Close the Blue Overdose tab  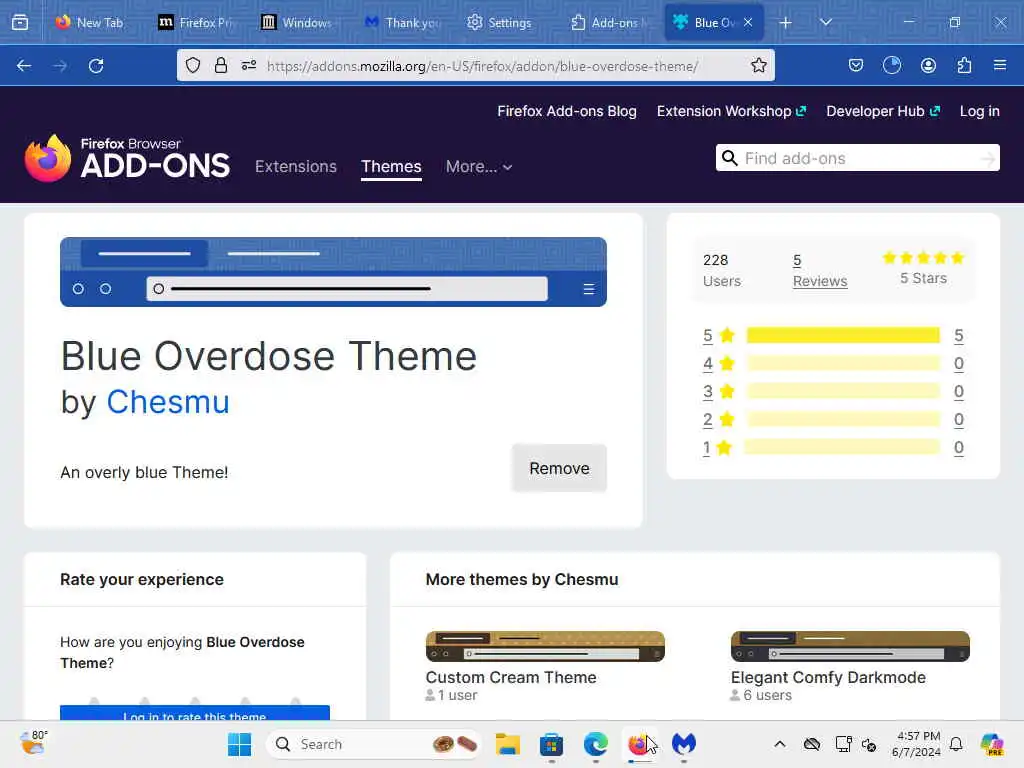click(748, 22)
